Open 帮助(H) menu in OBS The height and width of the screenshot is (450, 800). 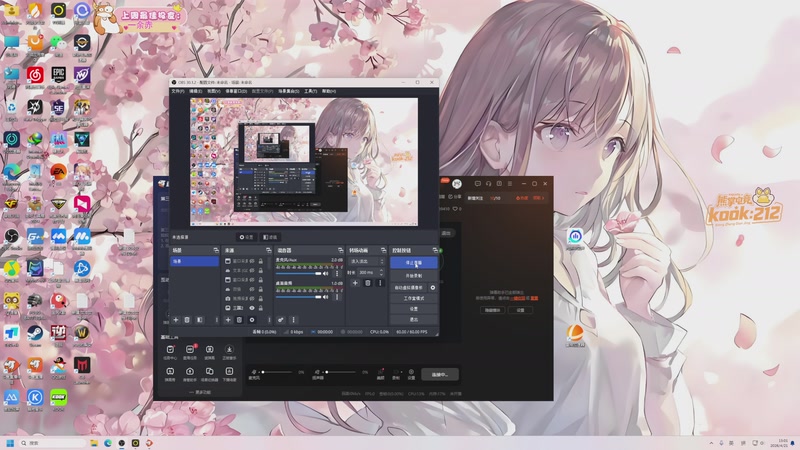pos(329,91)
